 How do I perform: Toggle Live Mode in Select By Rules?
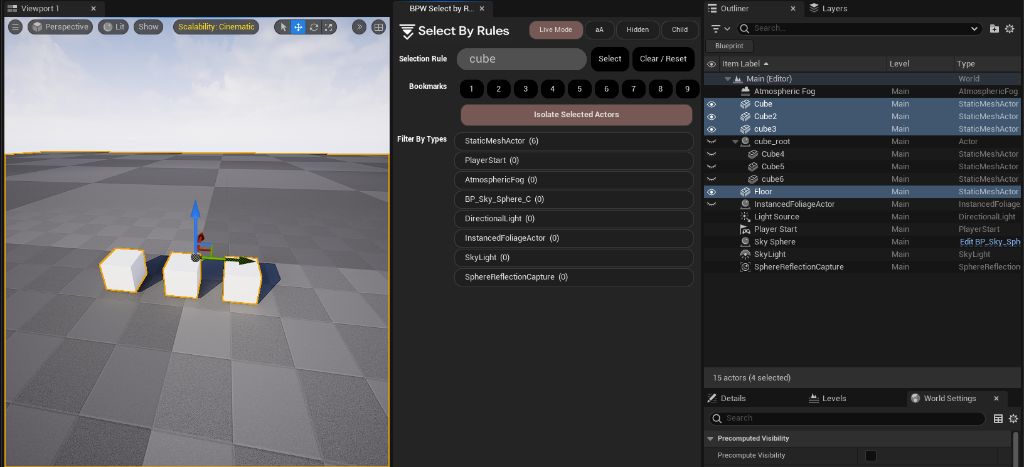[x=556, y=30]
